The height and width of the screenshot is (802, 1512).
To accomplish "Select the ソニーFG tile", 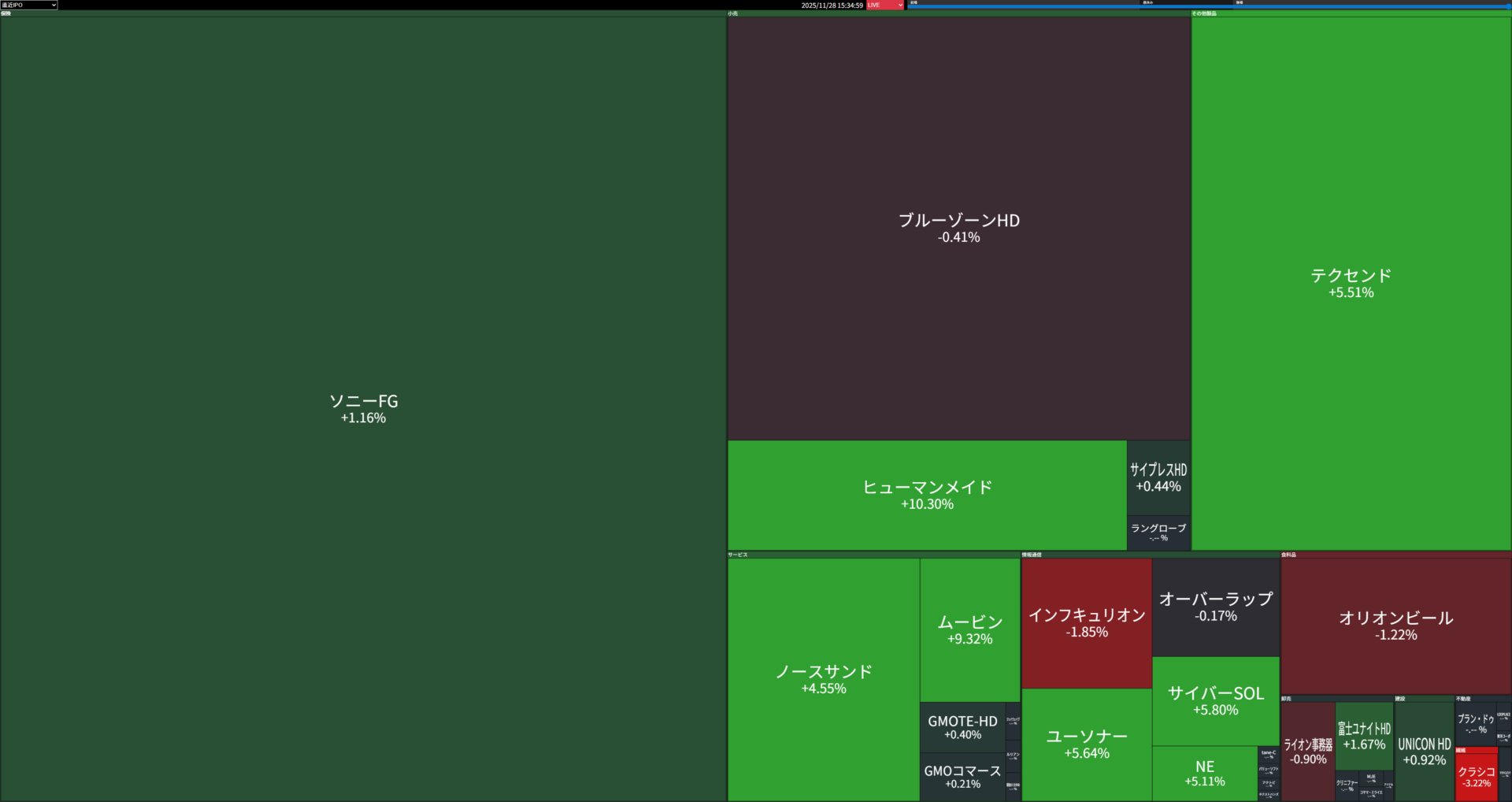I will (x=363, y=408).
